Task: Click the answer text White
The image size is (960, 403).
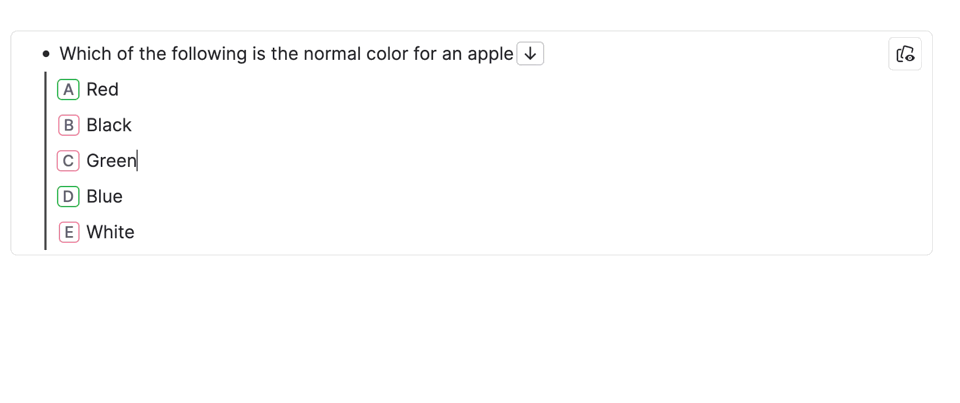Action: tap(110, 232)
